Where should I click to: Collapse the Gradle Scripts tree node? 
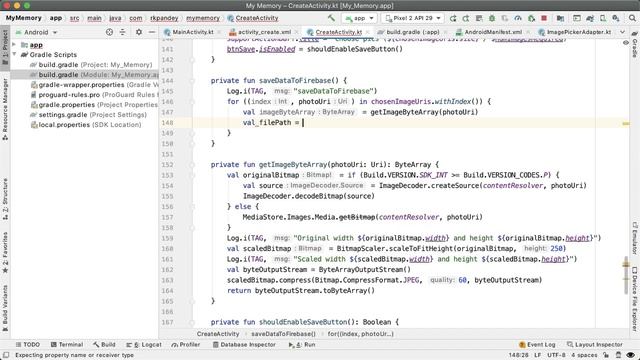coord(14,54)
